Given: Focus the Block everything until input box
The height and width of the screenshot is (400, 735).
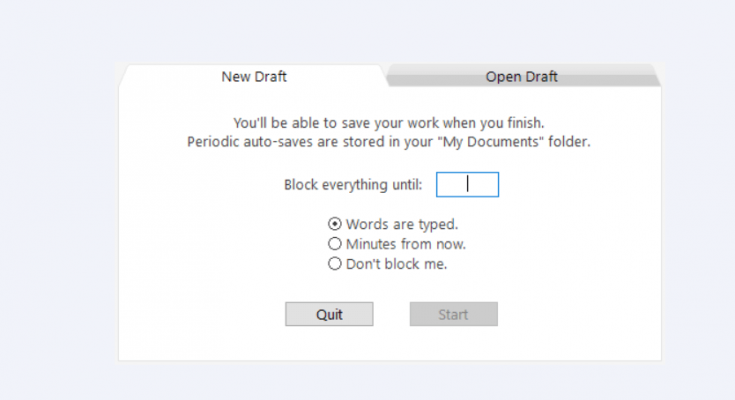Looking at the screenshot, I should (x=467, y=184).
